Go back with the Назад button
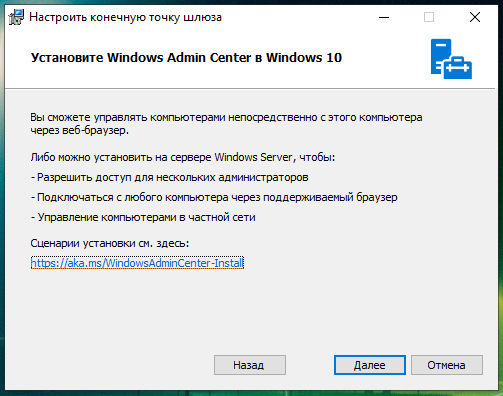 click(x=250, y=365)
